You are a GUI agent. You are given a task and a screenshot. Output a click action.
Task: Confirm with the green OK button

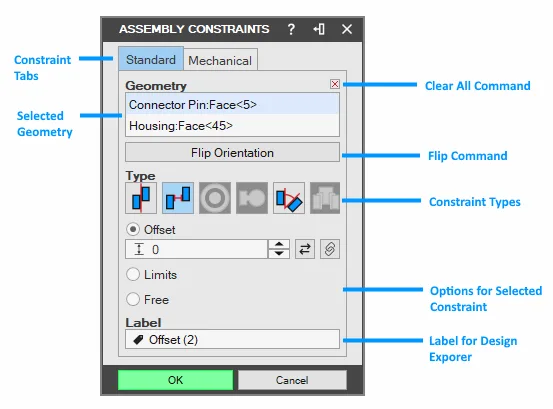[x=175, y=380]
